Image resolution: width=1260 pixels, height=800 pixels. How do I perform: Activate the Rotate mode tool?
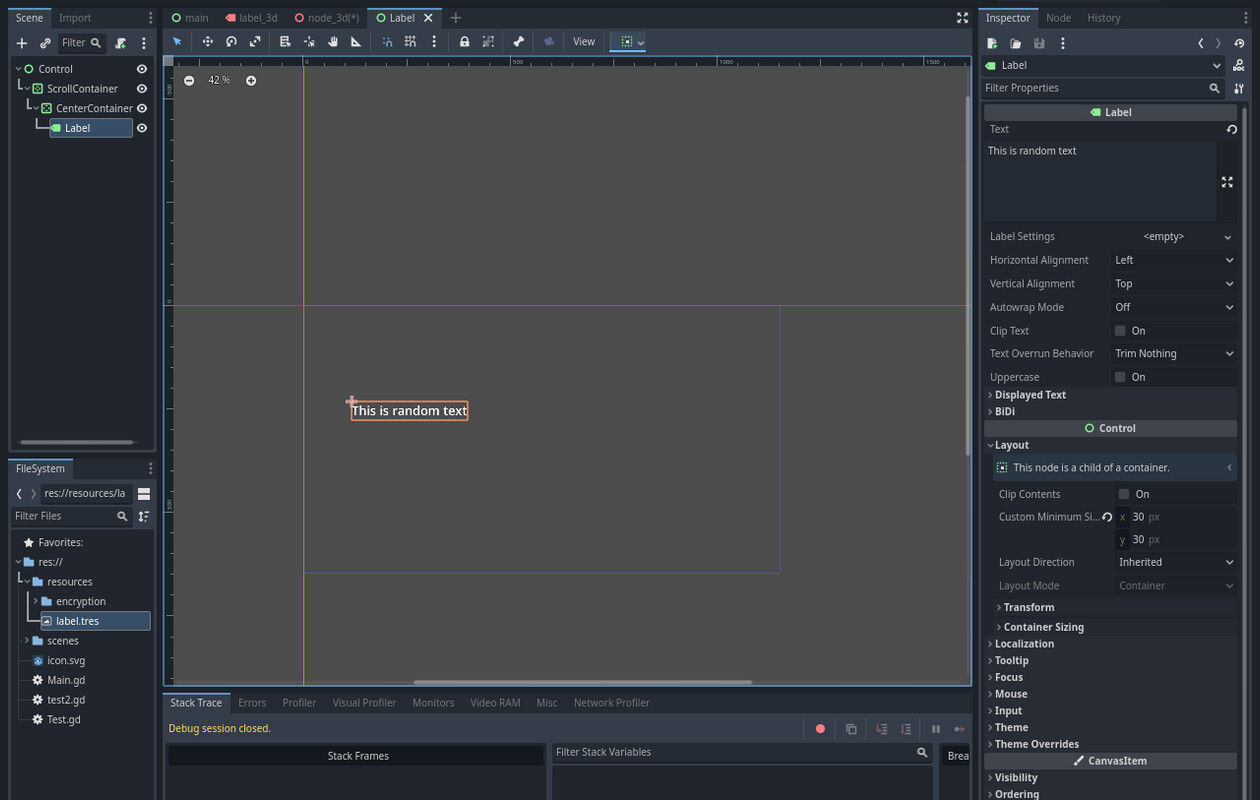coord(231,42)
